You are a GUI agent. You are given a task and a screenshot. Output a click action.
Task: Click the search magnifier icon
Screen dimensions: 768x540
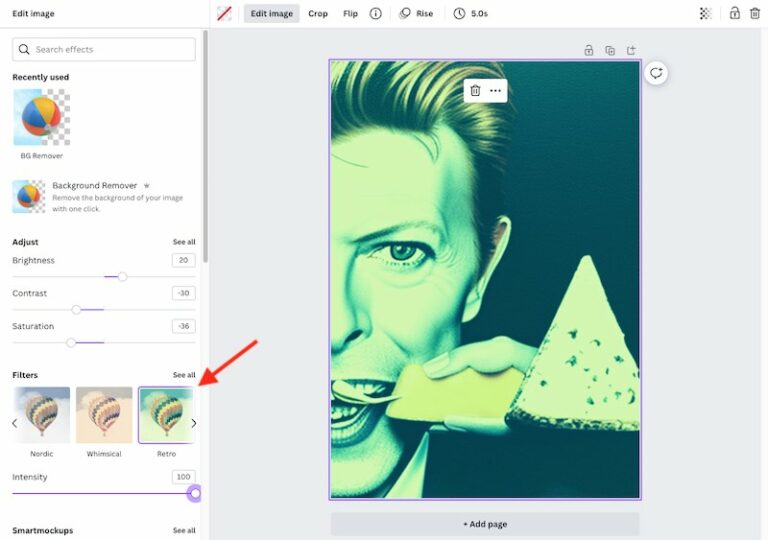pos(24,49)
